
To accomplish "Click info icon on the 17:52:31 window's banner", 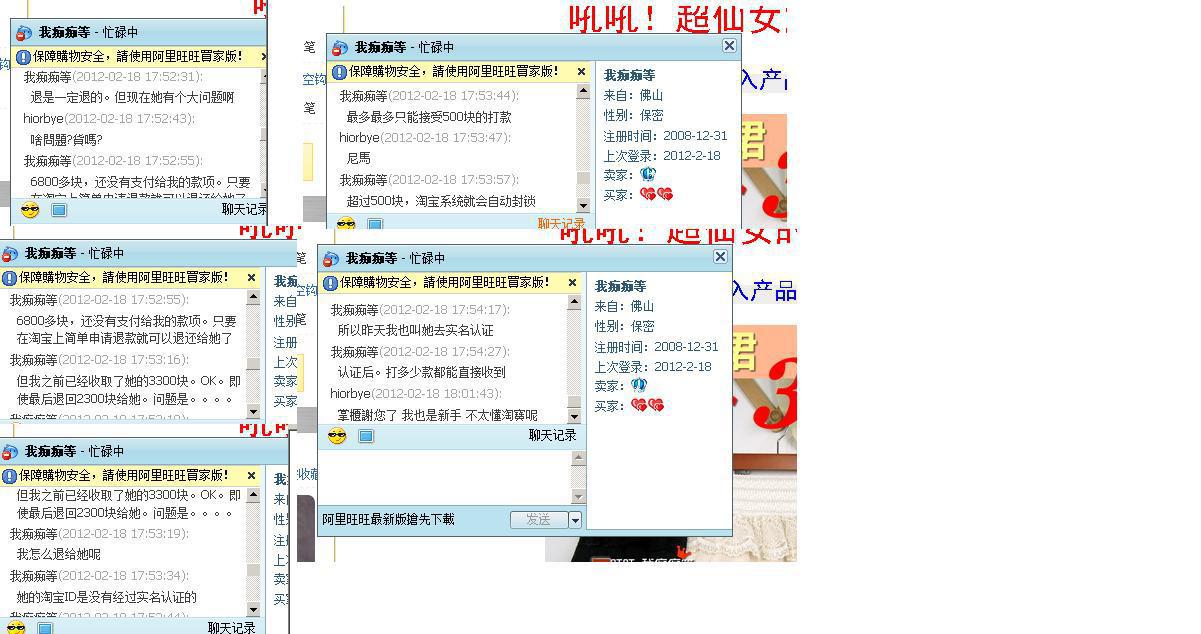I will 24,58.
